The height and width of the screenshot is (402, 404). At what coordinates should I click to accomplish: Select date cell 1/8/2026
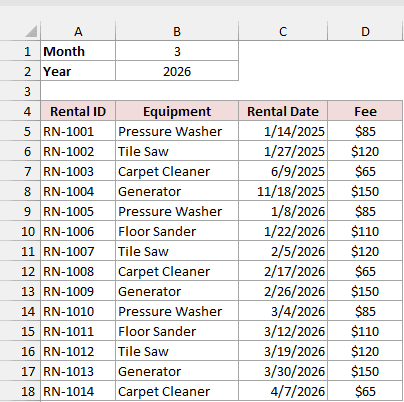[x=283, y=211]
